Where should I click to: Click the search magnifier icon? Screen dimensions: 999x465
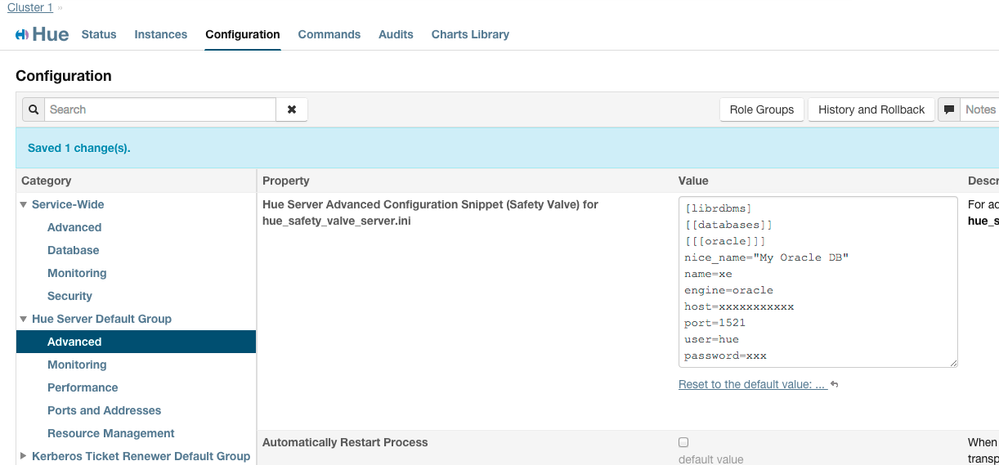point(32,110)
